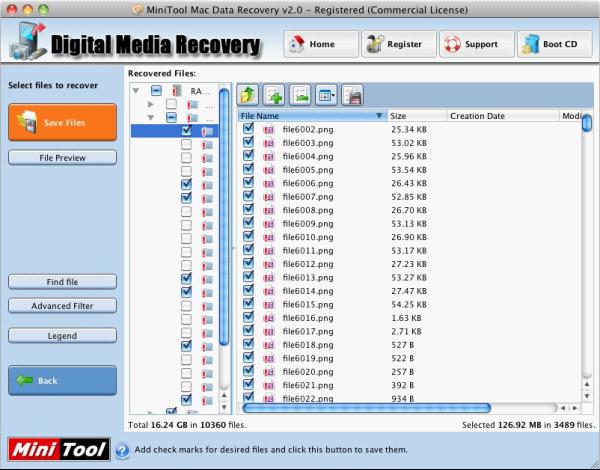Toggle checkbox of the highlighted tree folder
Viewport: 600px width, 470px height.
[x=186, y=131]
